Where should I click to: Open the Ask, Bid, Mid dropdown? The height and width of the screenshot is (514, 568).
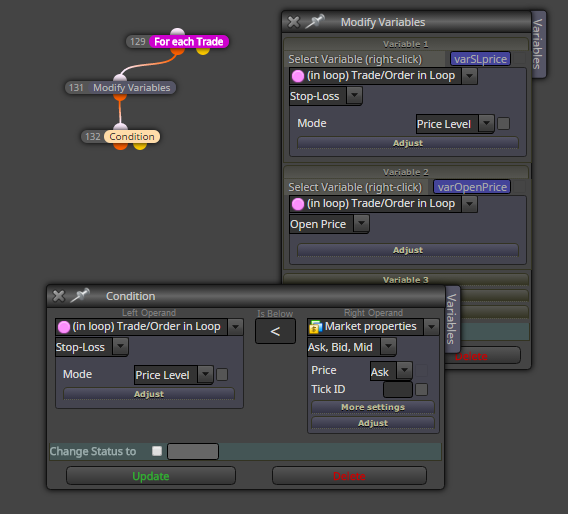point(388,347)
